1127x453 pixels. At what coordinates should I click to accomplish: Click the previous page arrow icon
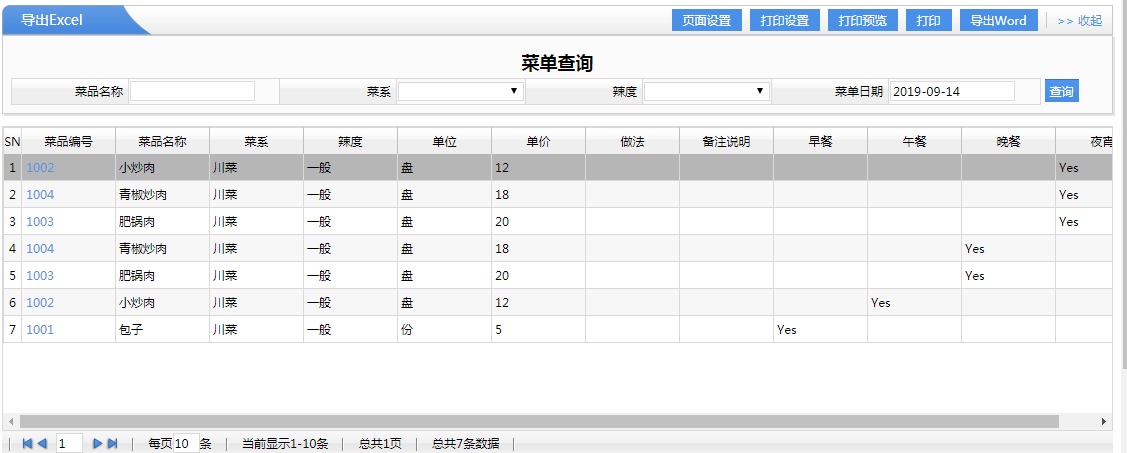(x=42, y=443)
